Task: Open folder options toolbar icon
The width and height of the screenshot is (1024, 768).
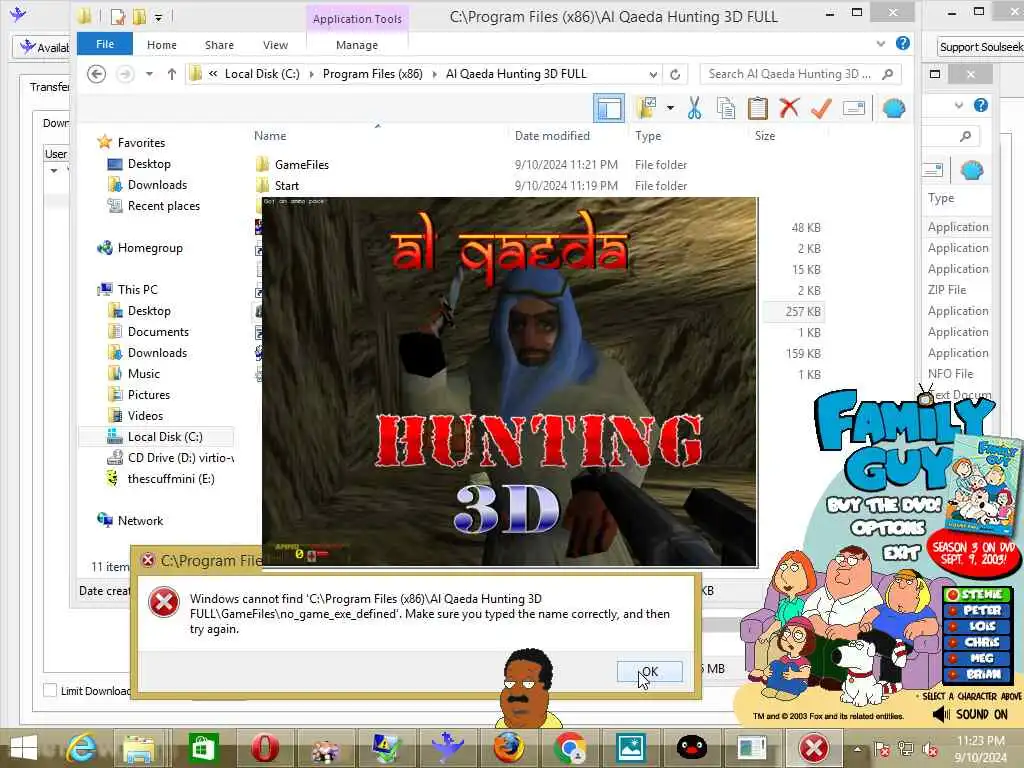Action: [647, 108]
